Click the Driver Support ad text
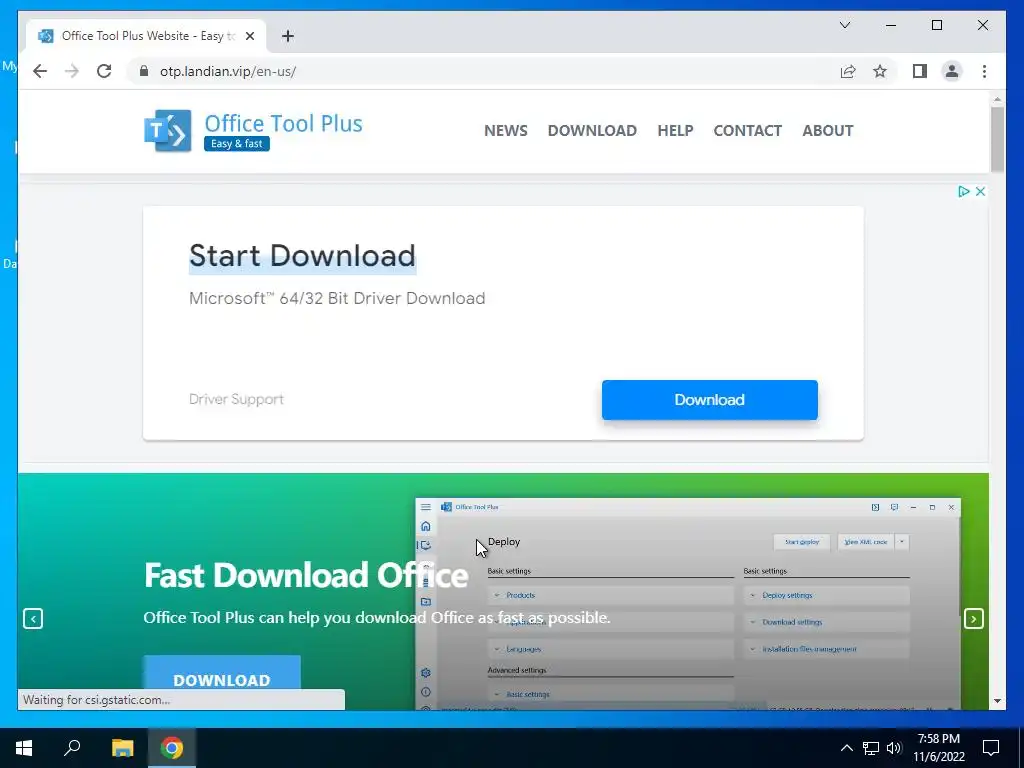The height and width of the screenshot is (768, 1024). 236,399
